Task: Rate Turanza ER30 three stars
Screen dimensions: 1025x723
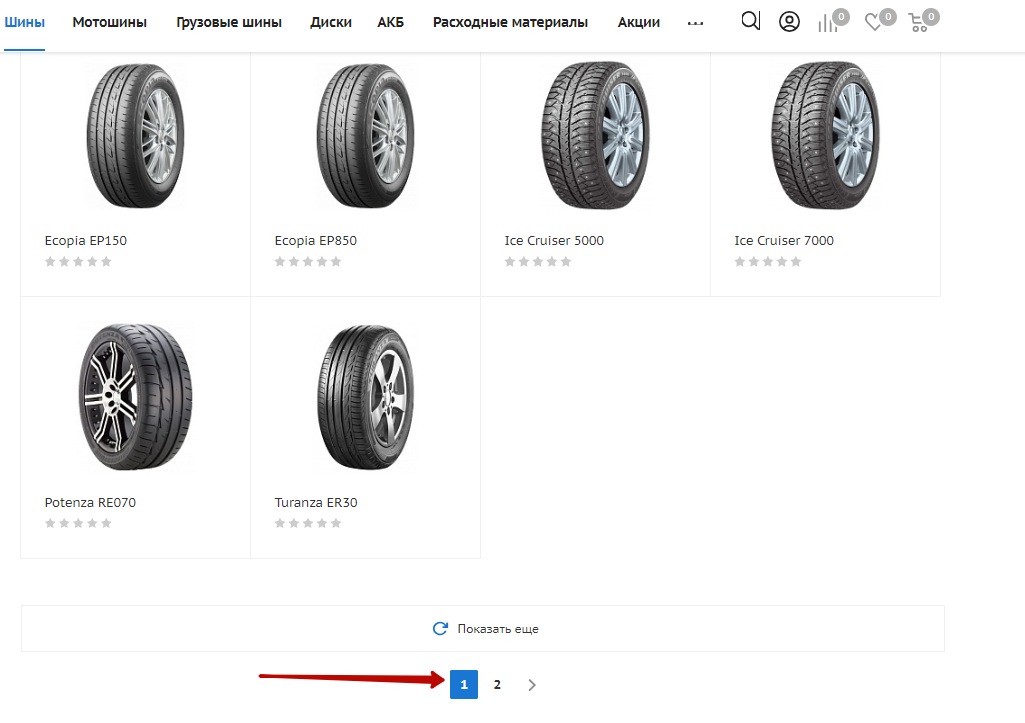Action: point(308,523)
